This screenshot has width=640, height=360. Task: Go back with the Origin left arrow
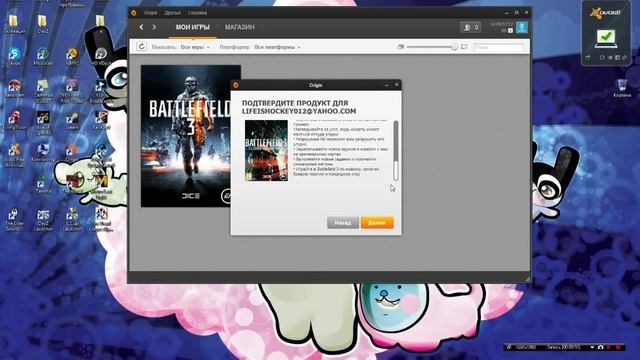click(x=141, y=27)
